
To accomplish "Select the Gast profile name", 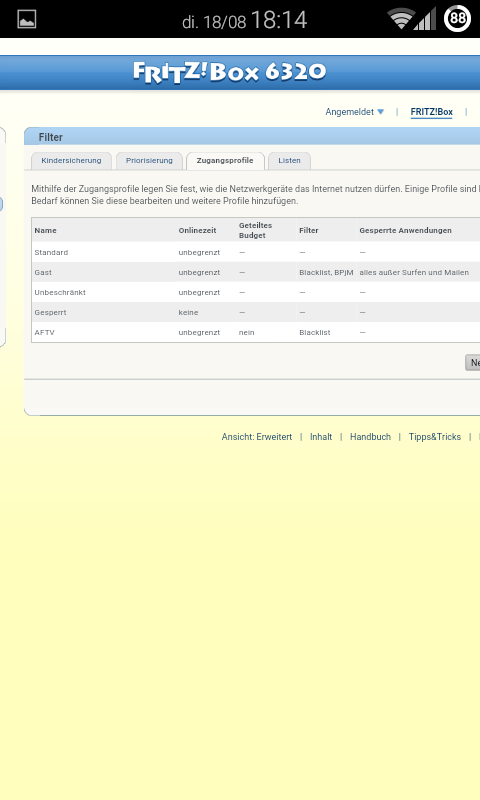I will [43, 272].
